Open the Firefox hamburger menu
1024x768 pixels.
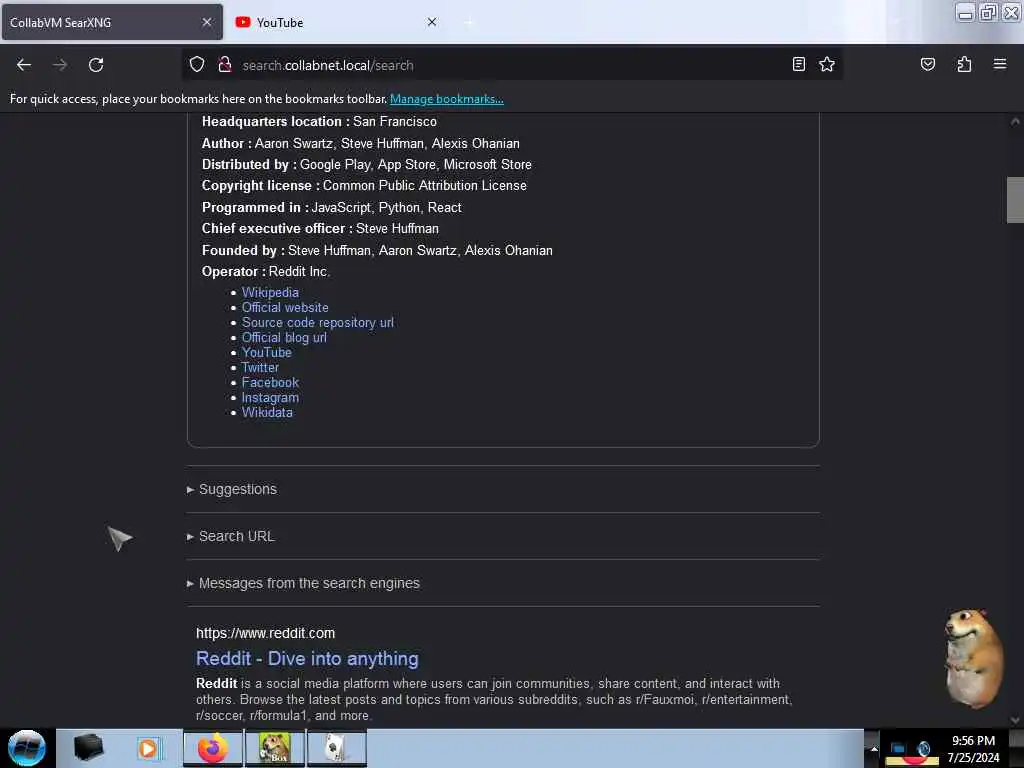pos(999,64)
